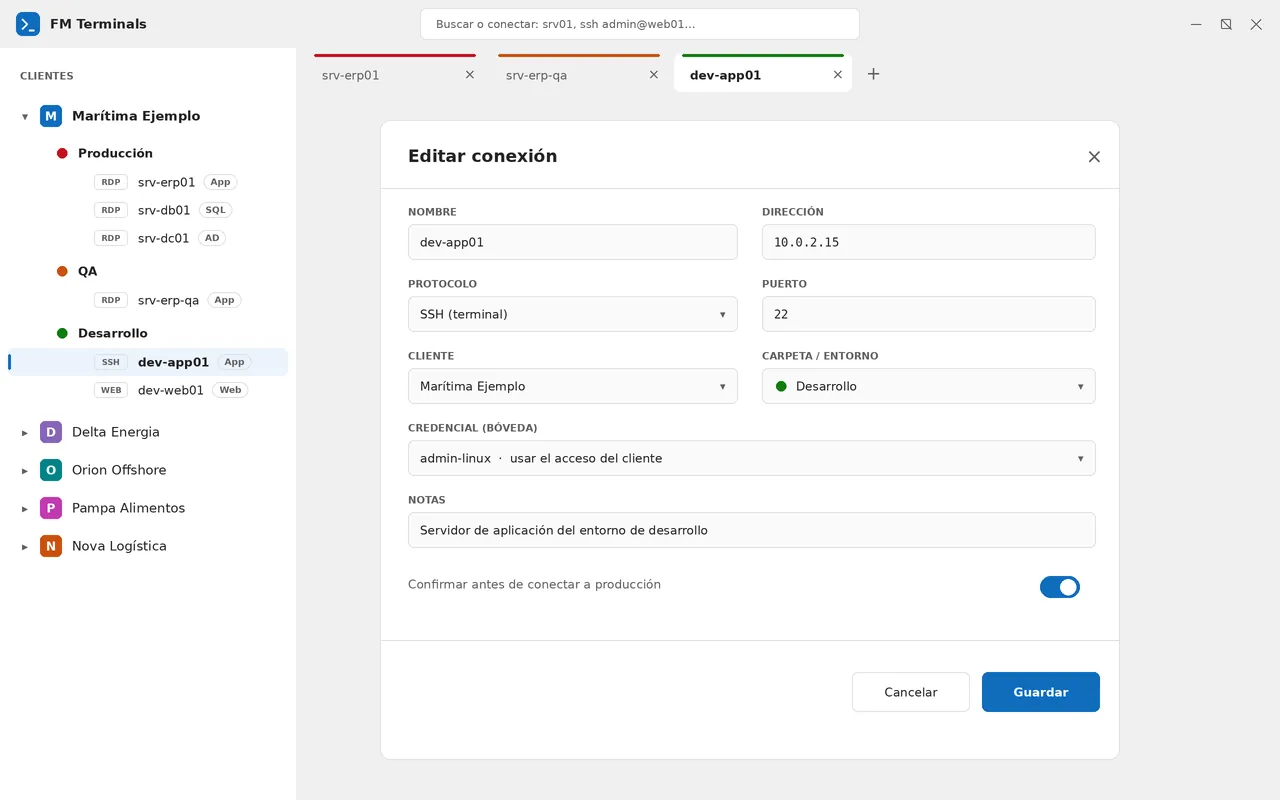Select the dev-app01 tab
Image resolution: width=1280 pixels, height=800 pixels.
coord(763,74)
